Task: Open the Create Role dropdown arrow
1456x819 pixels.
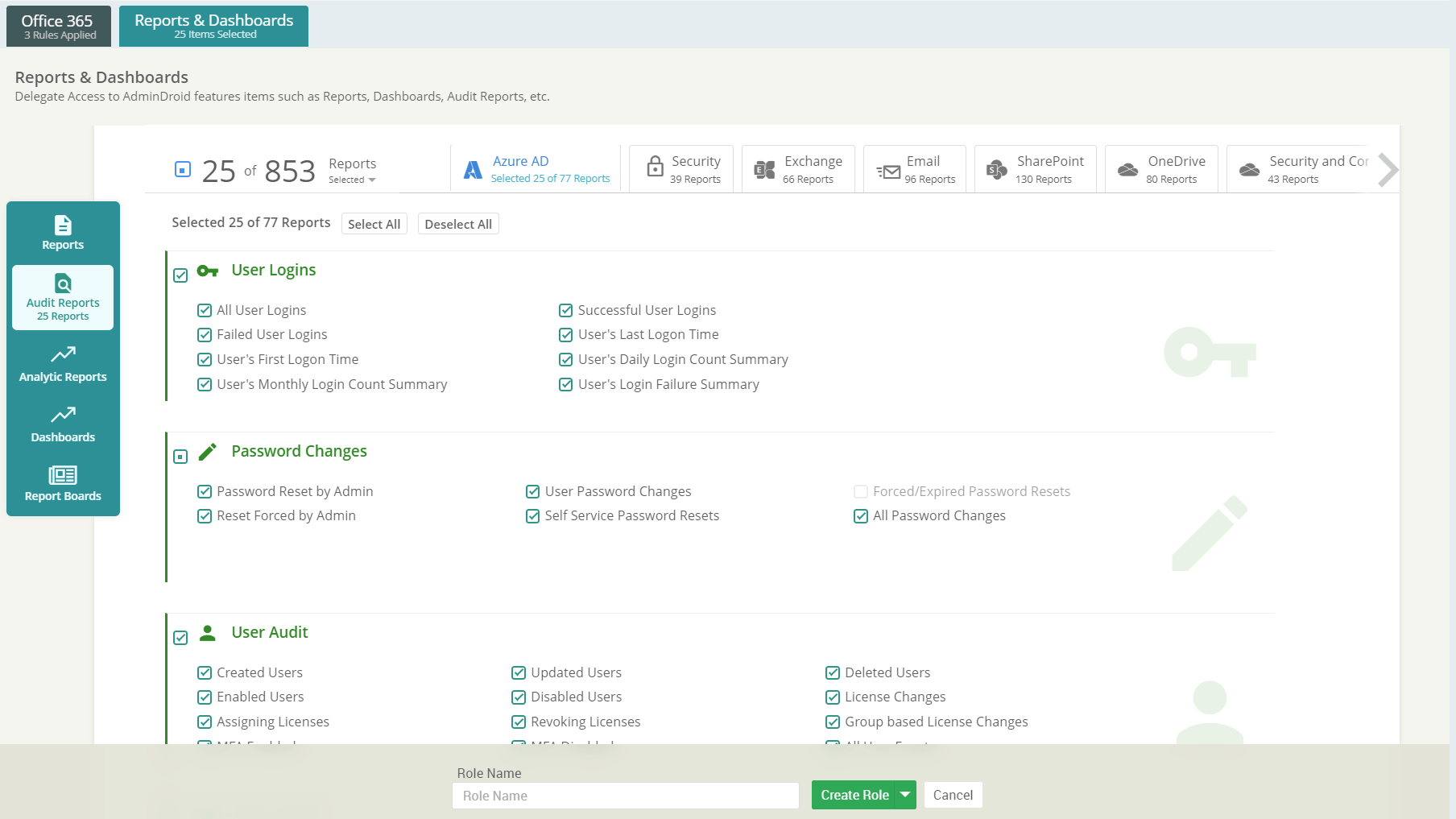Action: (905, 795)
